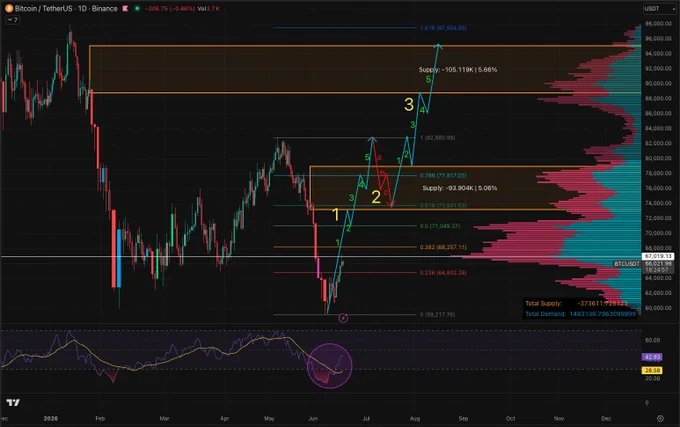Open the USDT currency dropdown

tap(660, 9)
